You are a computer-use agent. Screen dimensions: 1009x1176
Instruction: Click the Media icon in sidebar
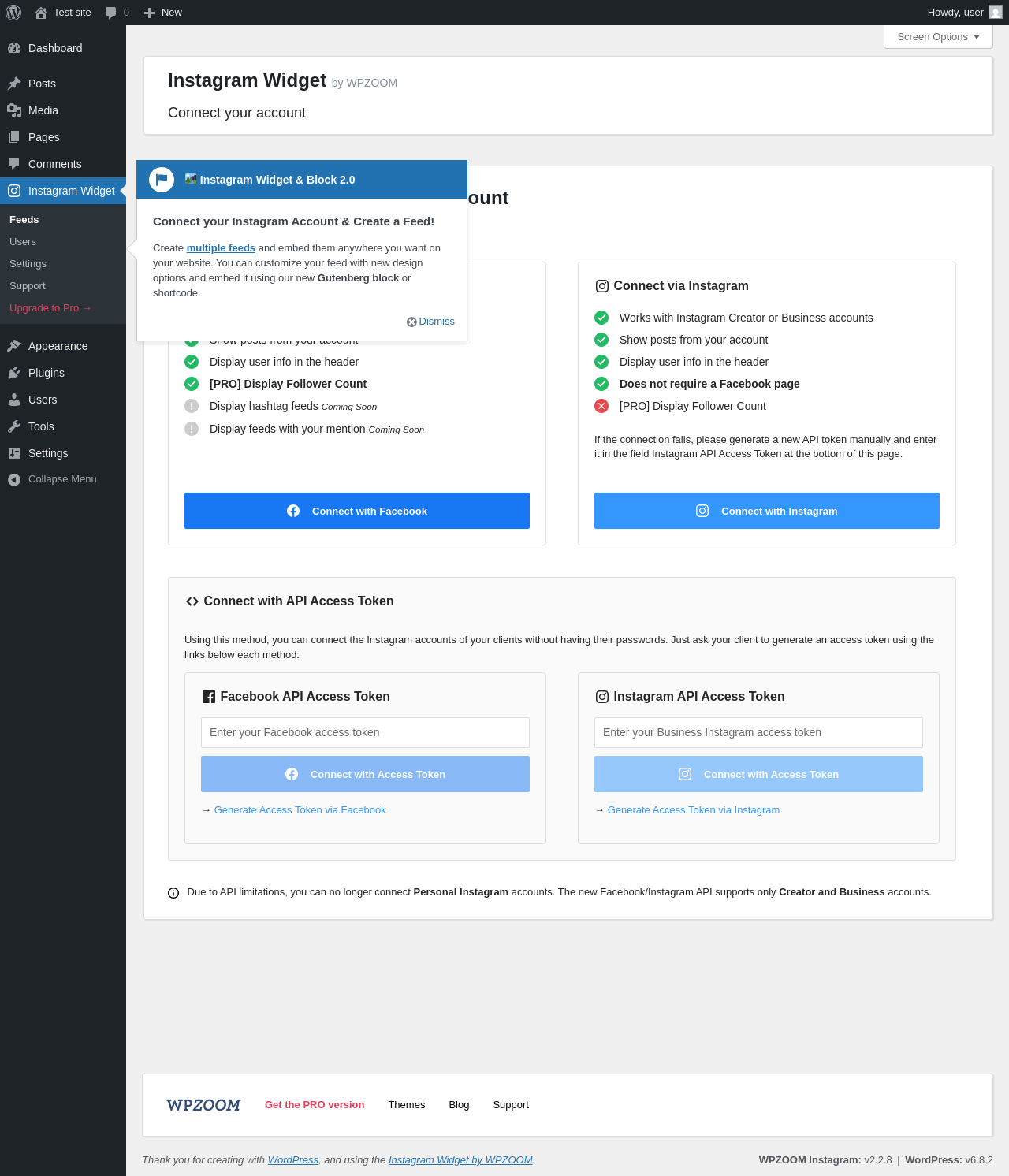[14, 110]
